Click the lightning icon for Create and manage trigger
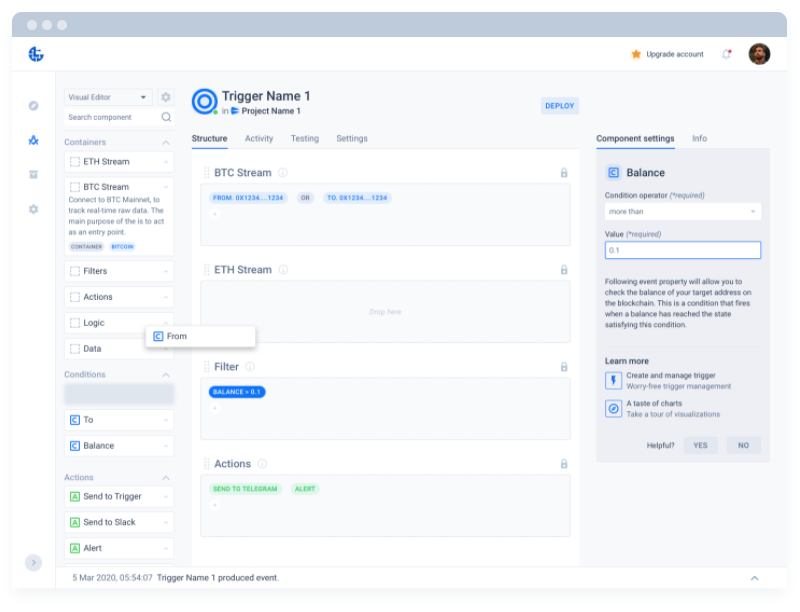The height and width of the screenshot is (612, 800). 613,380
